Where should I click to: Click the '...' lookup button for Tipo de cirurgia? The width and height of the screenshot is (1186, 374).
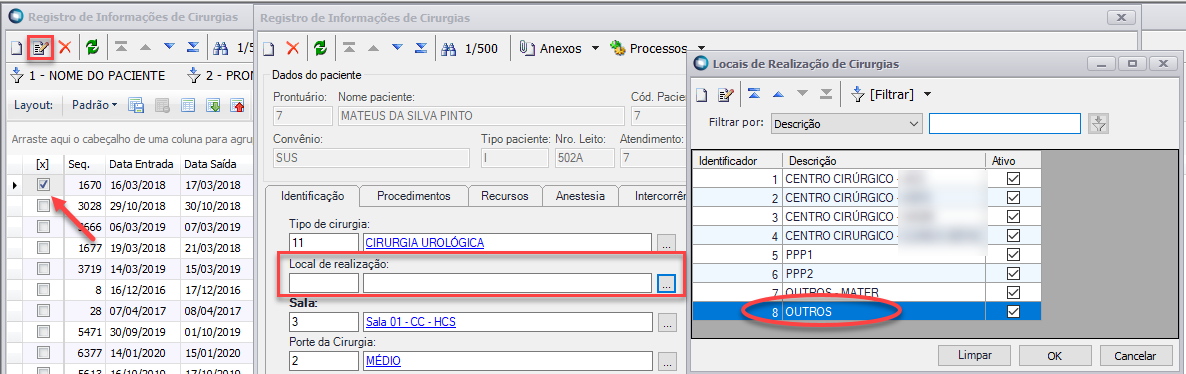pyautogui.click(x=666, y=243)
